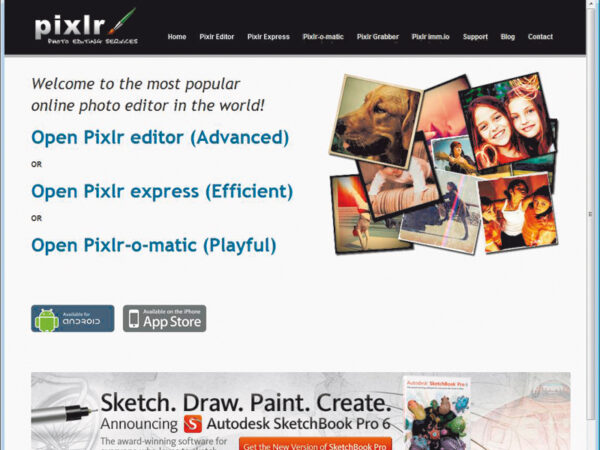The image size is (600, 450).
Task: Open Pixlr-o-matic from the nav bar
Action: (x=323, y=37)
